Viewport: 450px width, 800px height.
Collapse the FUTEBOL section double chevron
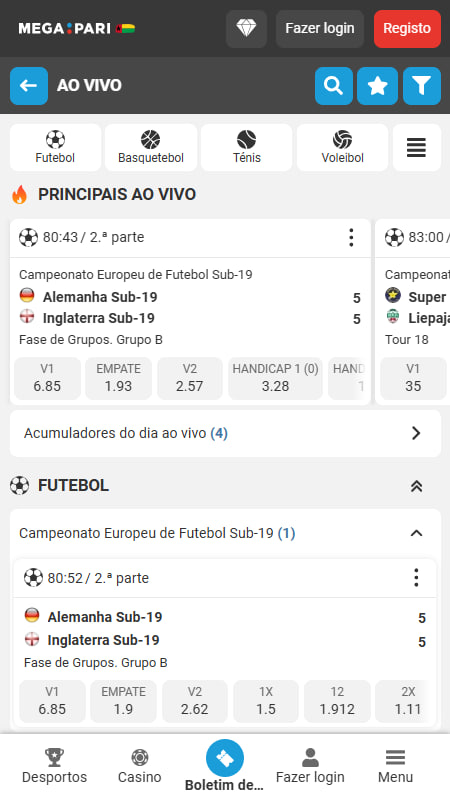(416, 486)
